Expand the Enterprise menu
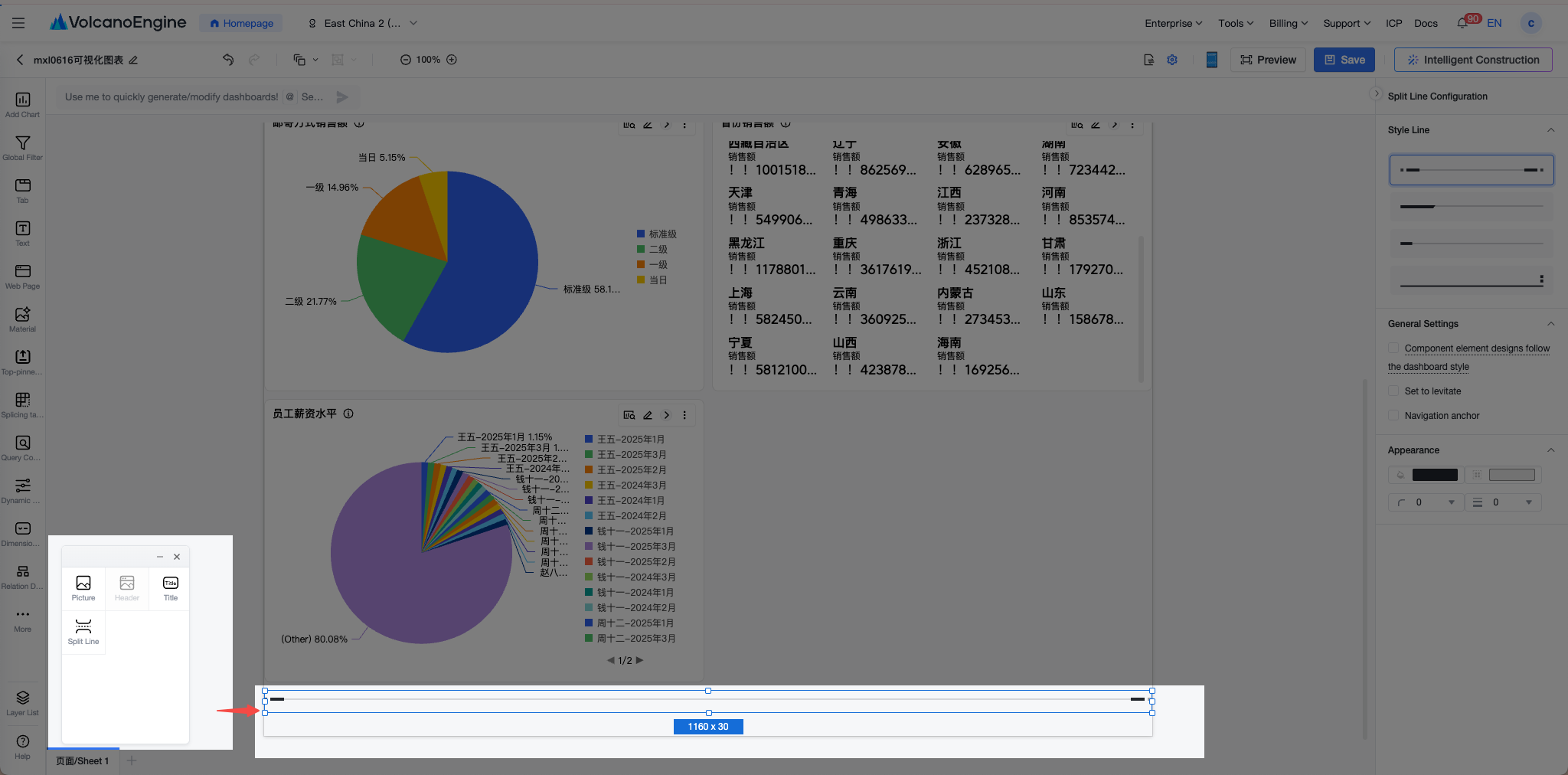The image size is (1568, 775). 1173,23
